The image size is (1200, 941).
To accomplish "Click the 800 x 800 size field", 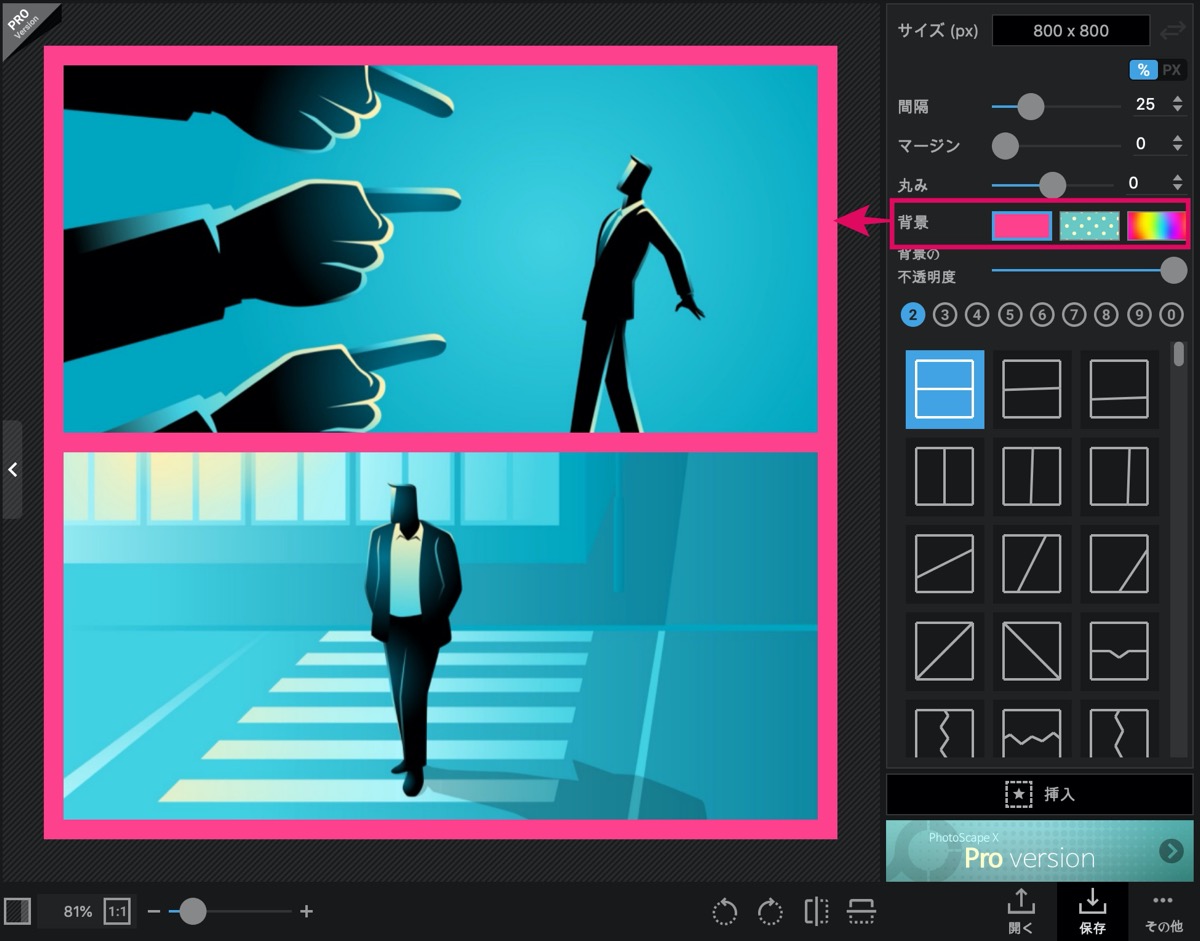I will tap(1071, 31).
